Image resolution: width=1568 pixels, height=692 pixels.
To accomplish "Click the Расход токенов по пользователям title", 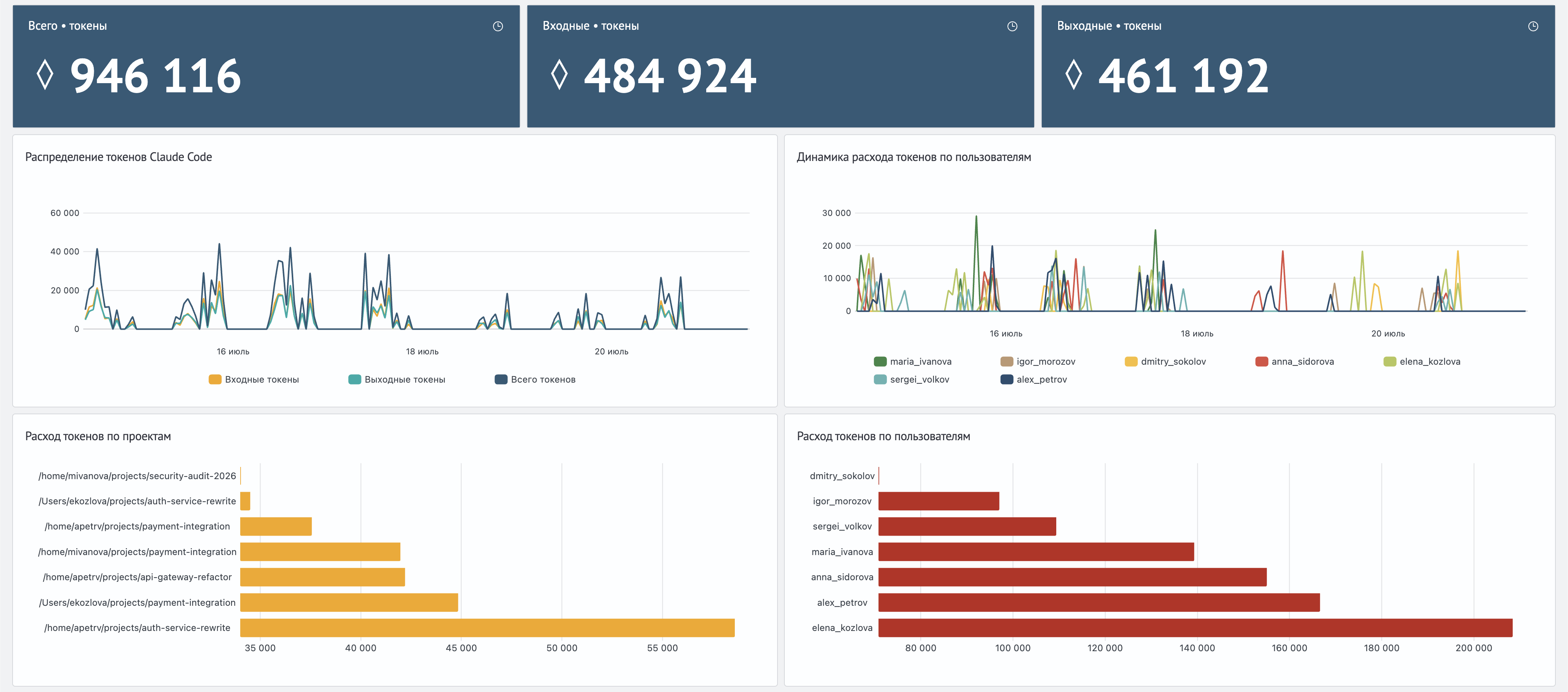I will (x=883, y=436).
